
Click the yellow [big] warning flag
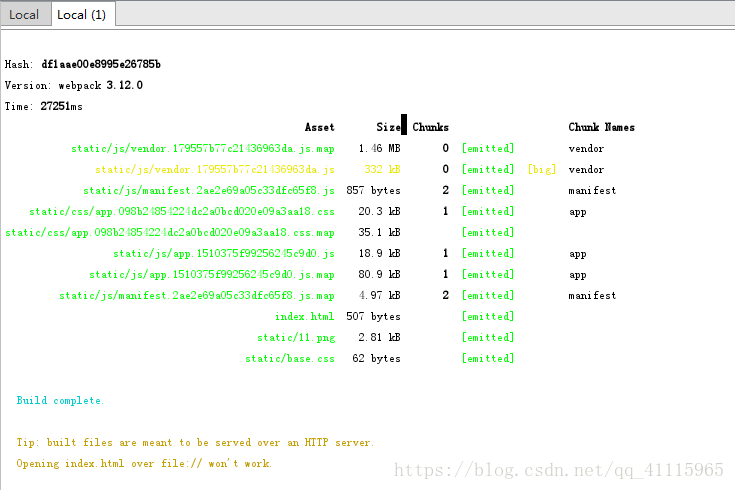coord(541,170)
